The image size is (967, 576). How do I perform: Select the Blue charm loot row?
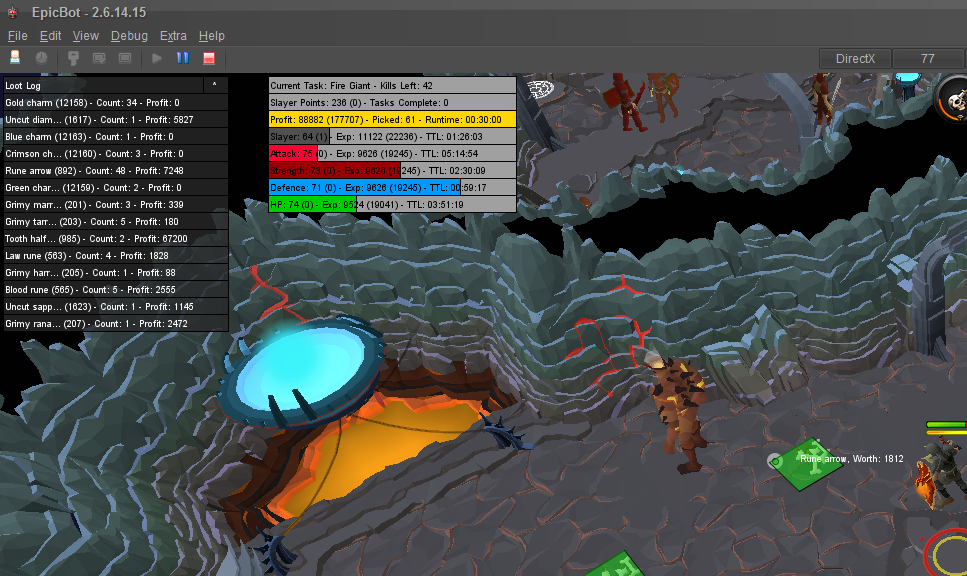(116, 136)
